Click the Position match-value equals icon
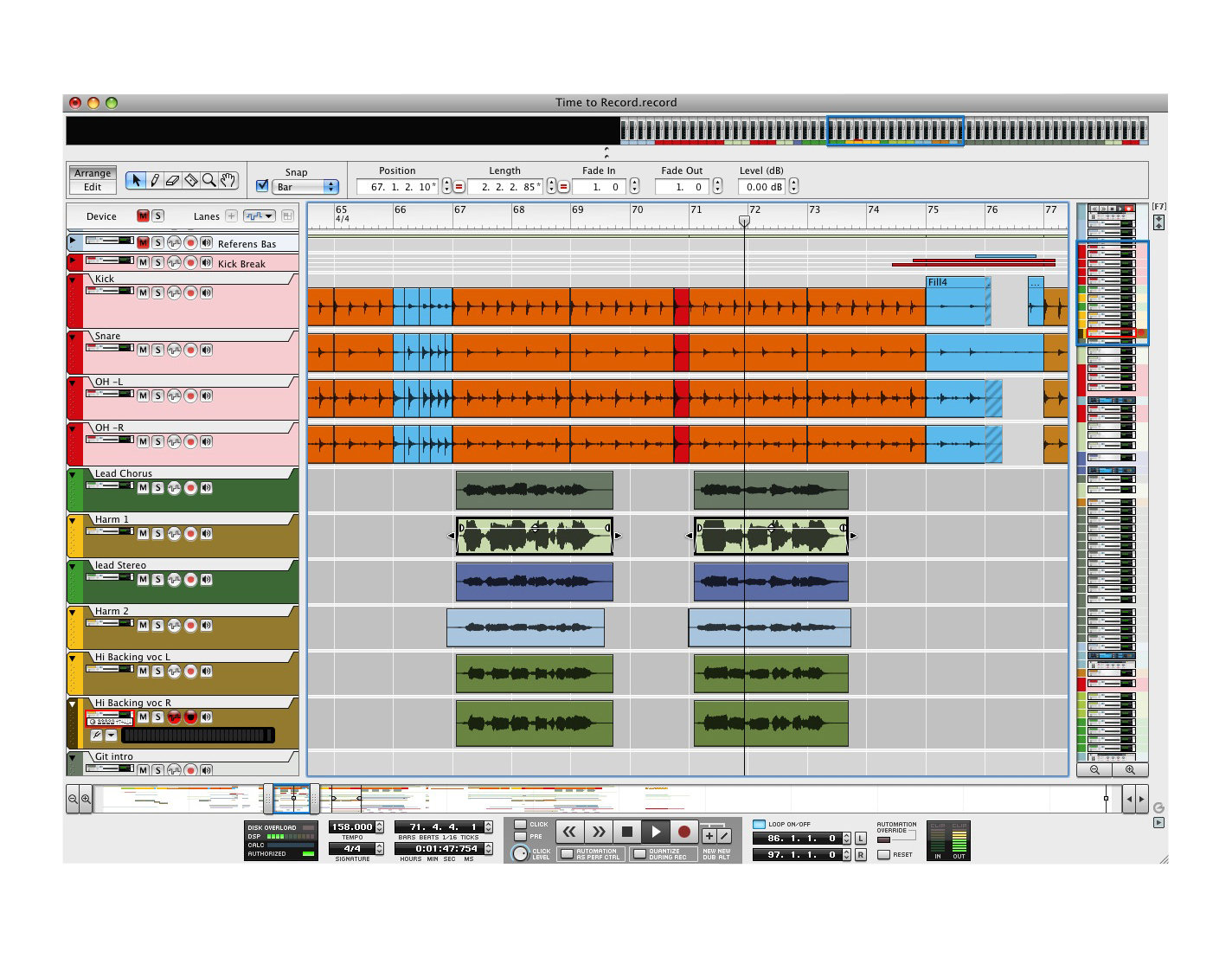This screenshot has height=958, width=1232. point(459,187)
